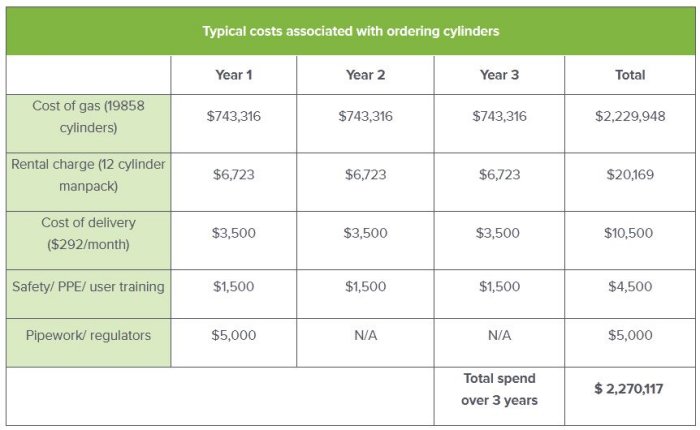Select the Year 3 column header
This screenshot has width=700, height=430.
[x=499, y=75]
